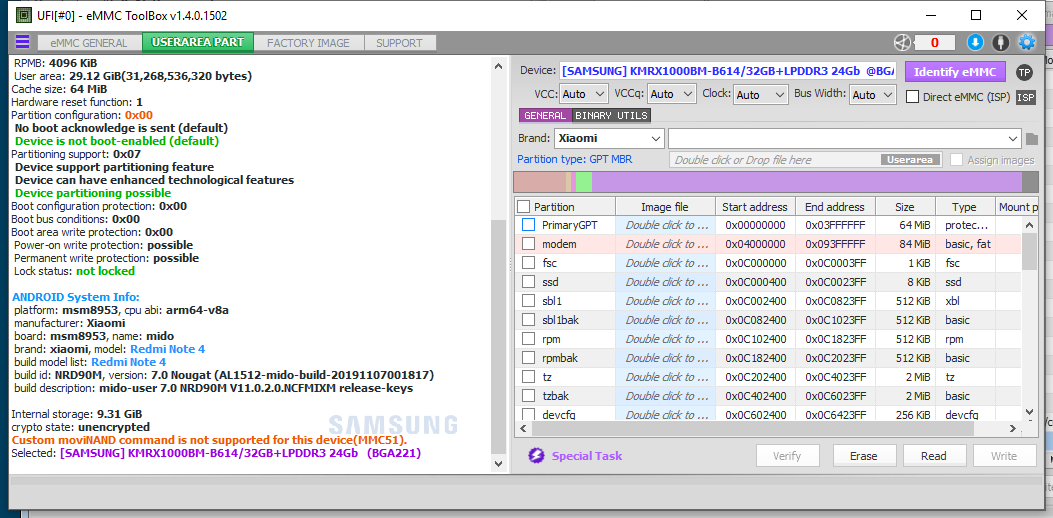Image resolution: width=1053 pixels, height=518 pixels.
Task: Click the round TP test point icon
Action: click(x=1024, y=72)
